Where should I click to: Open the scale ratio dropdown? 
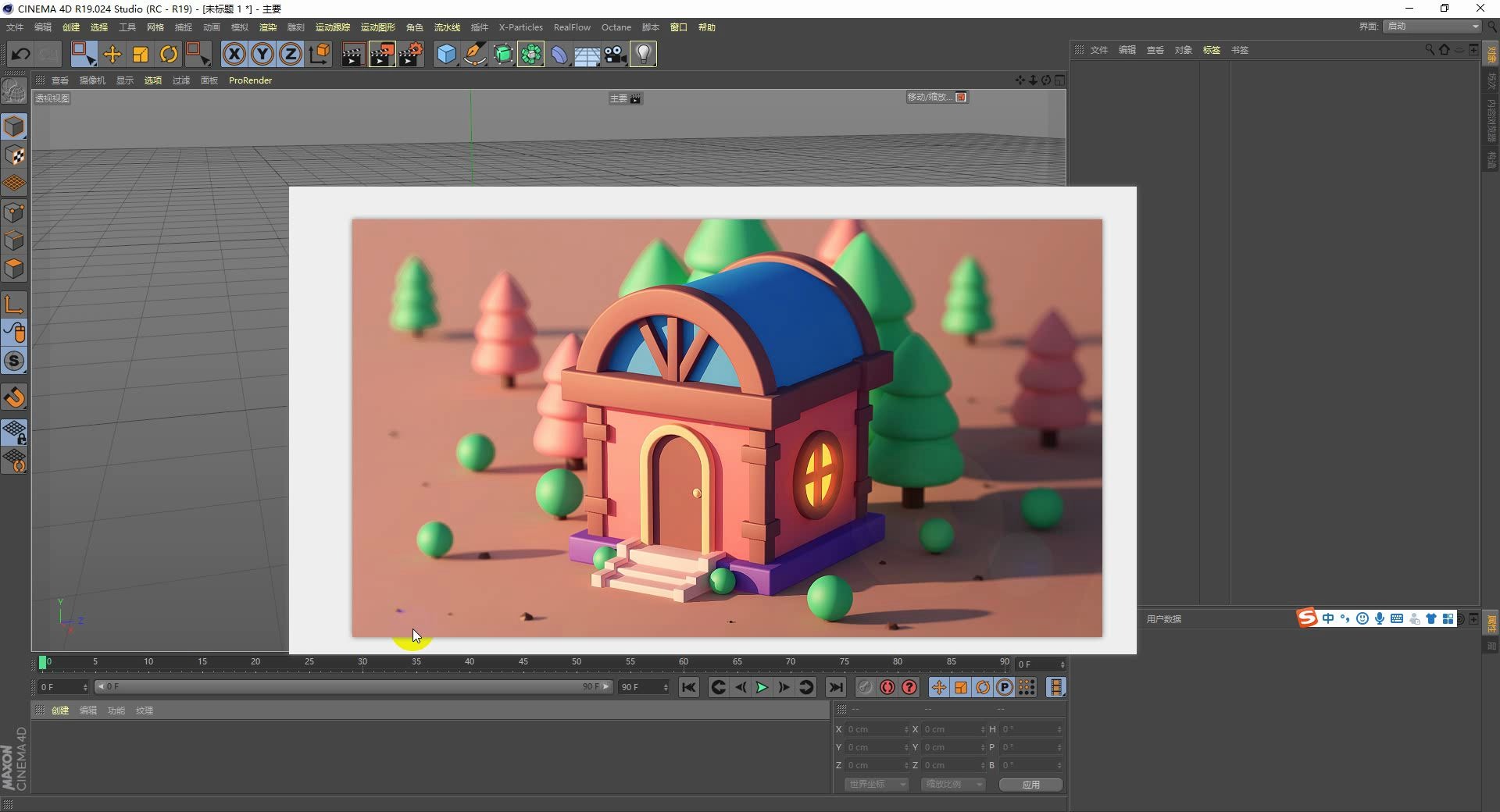click(x=952, y=785)
